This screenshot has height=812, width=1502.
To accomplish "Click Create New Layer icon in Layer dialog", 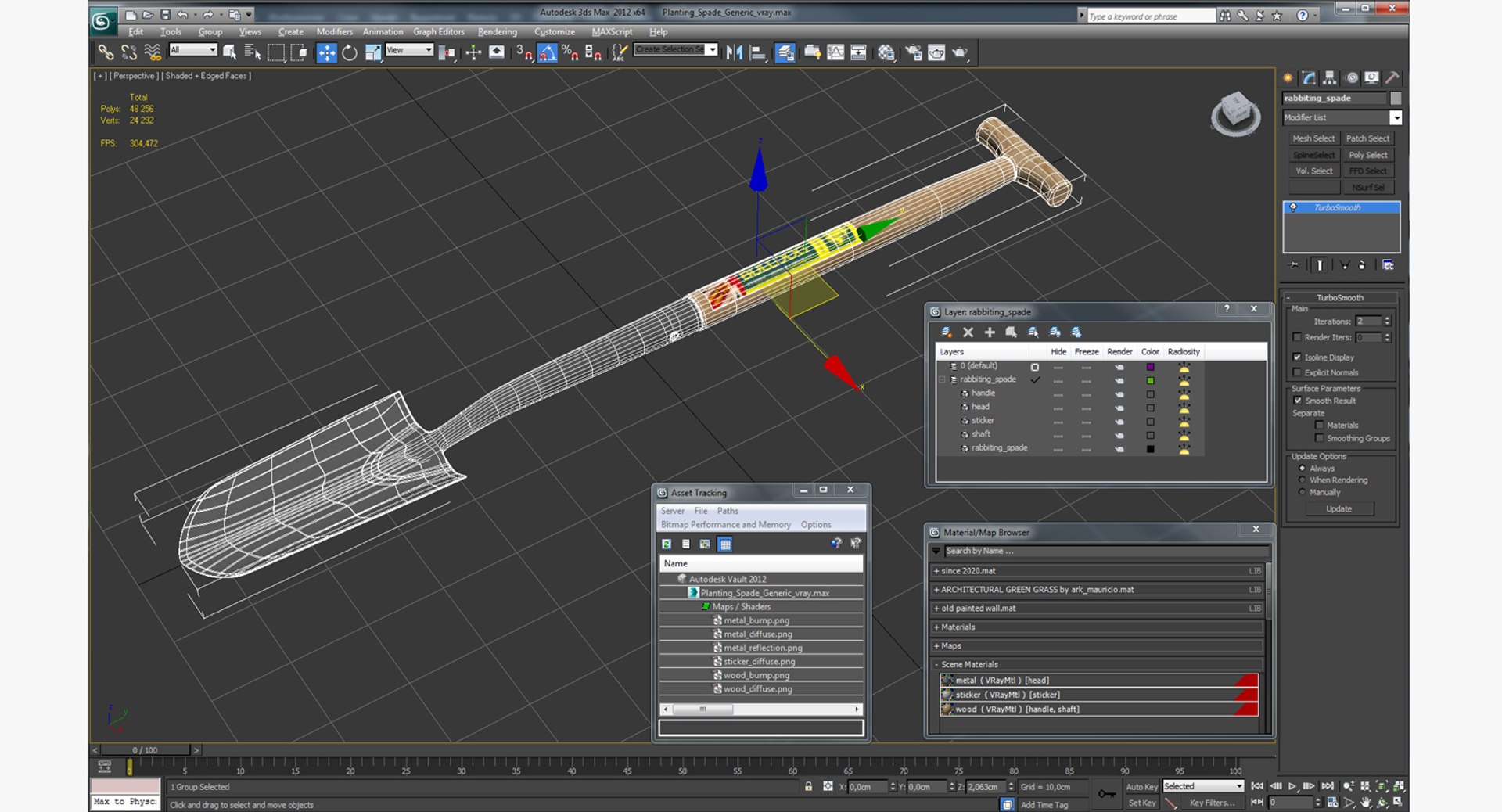I will point(947,332).
